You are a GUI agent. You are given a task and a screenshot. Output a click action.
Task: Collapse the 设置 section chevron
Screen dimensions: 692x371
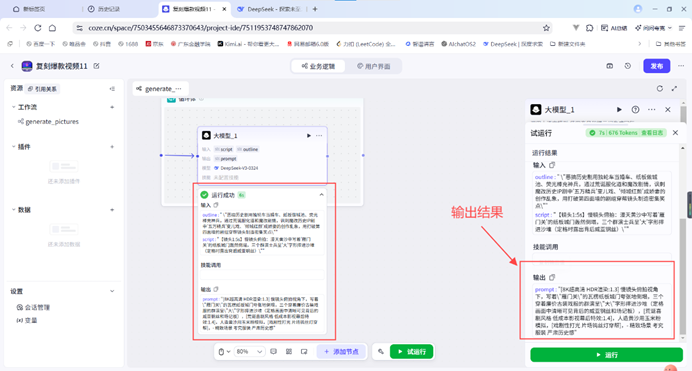112,291
